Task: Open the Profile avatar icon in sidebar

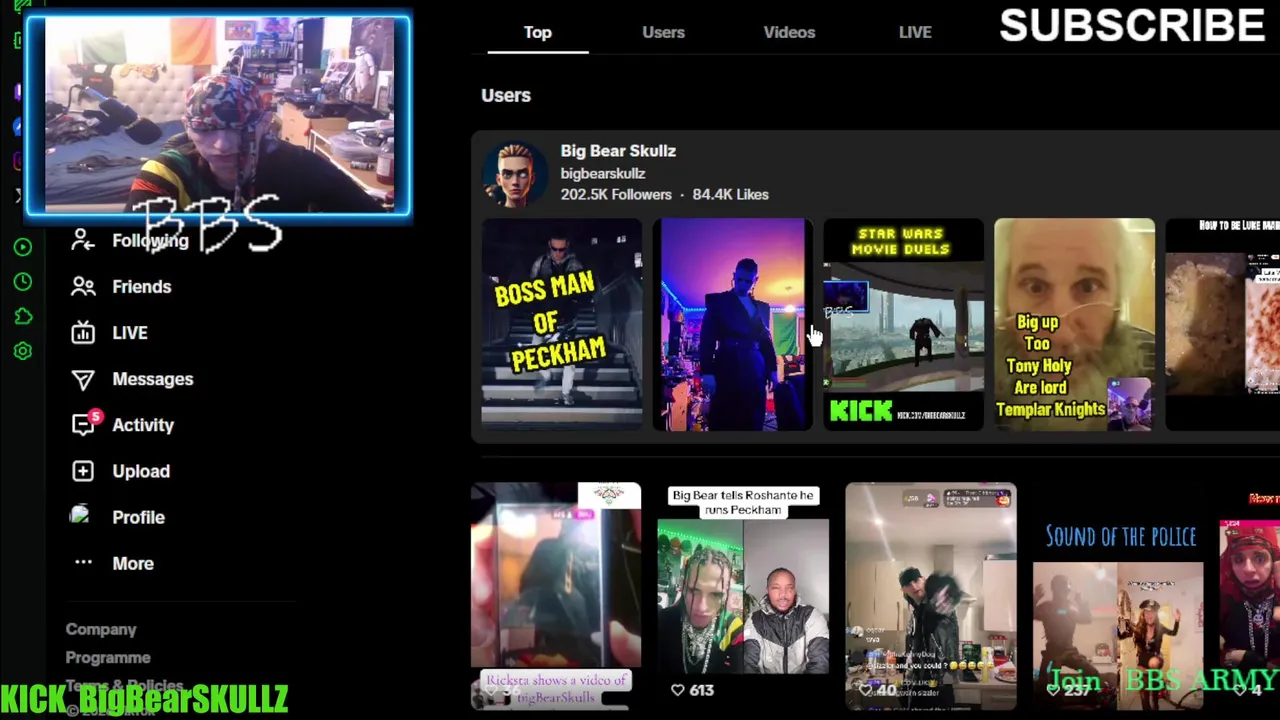Action: tap(80, 515)
